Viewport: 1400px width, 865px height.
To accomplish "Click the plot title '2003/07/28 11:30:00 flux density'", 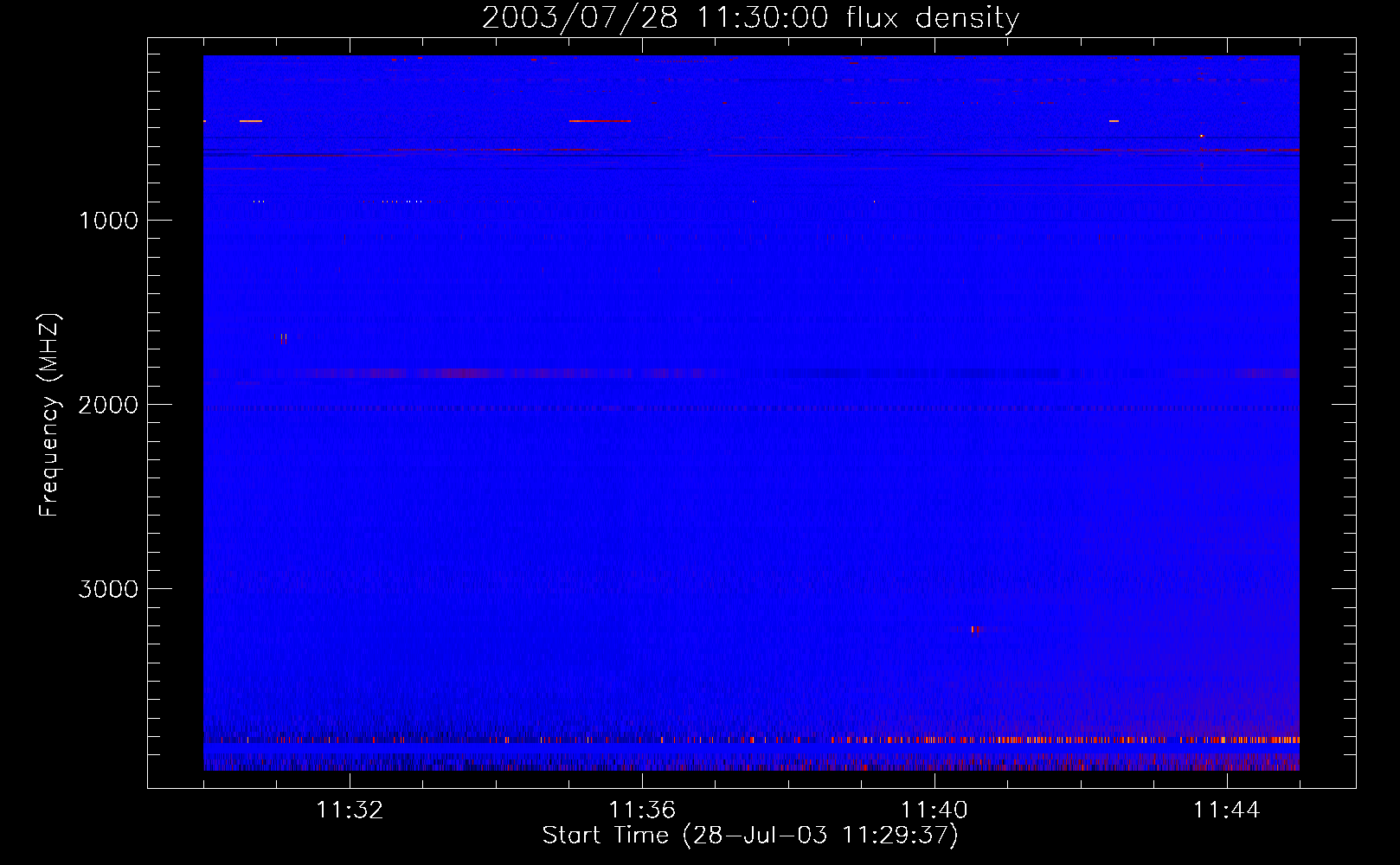I will [x=750, y=17].
